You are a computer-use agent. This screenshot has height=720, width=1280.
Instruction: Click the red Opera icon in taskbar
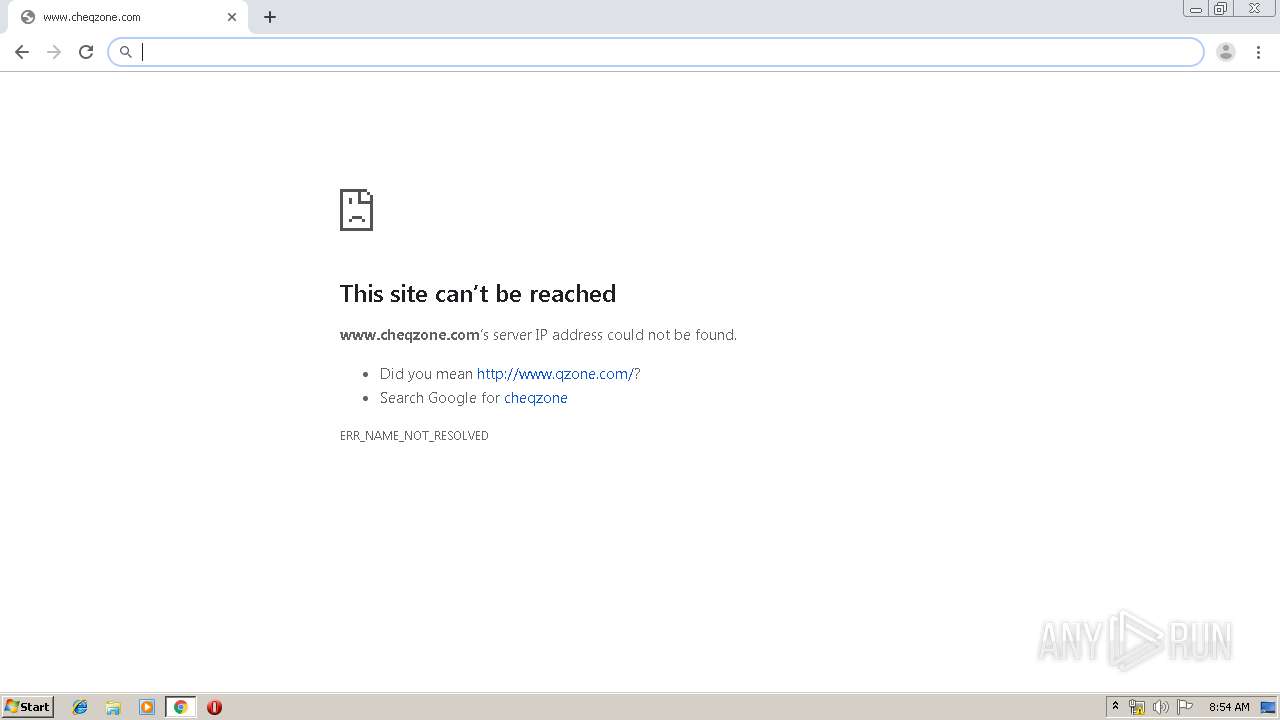point(214,707)
